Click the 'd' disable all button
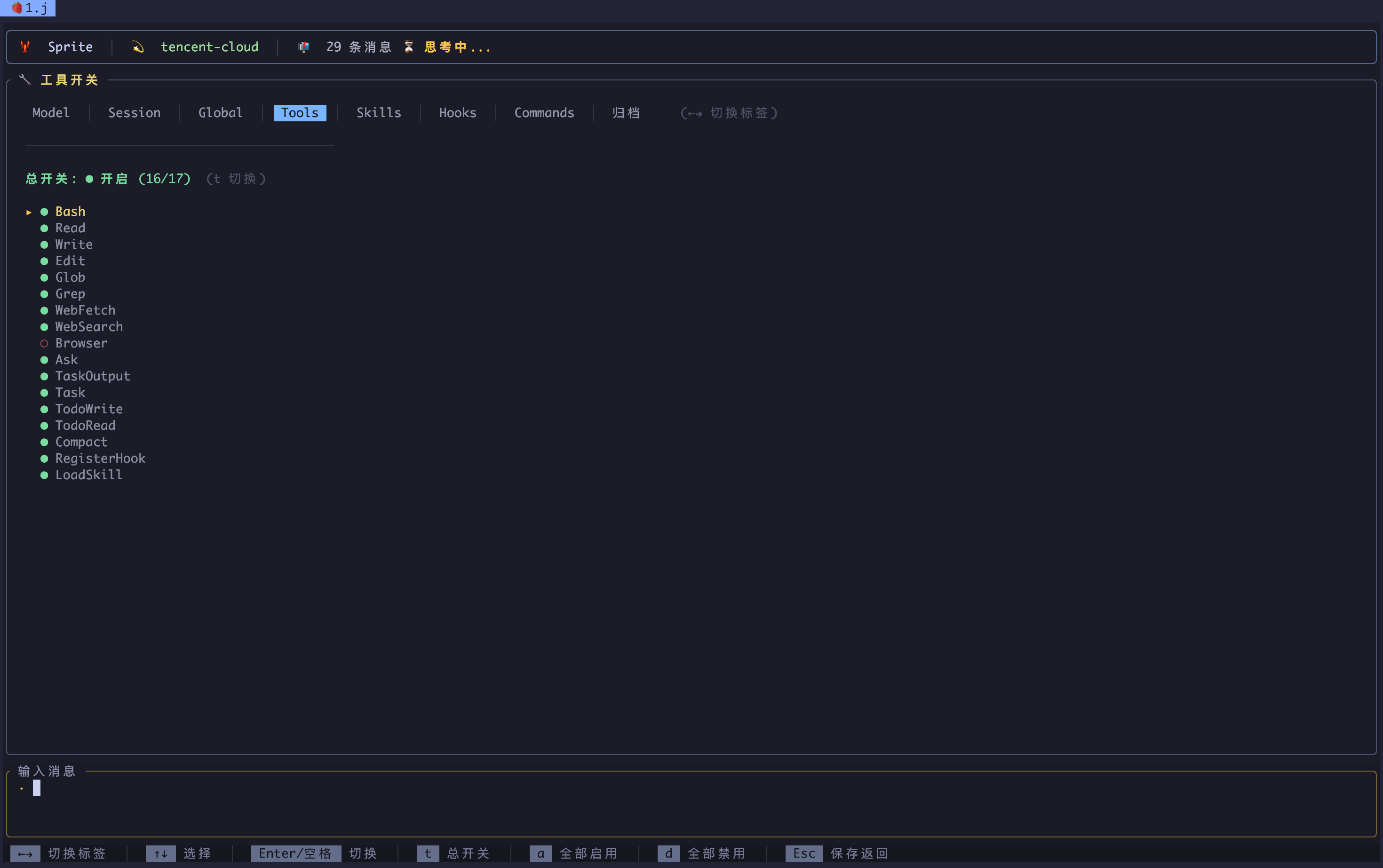Screen dimensions: 1383x868 point(668,853)
